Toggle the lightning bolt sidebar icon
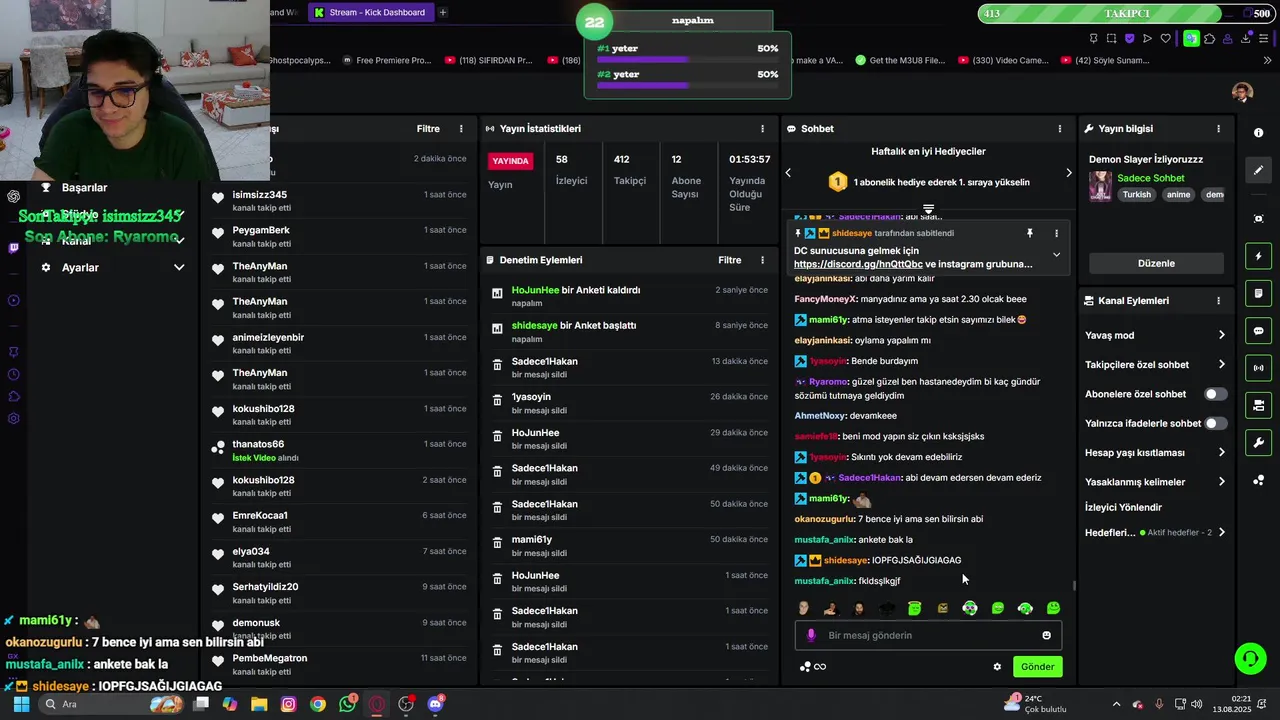Viewport: 1280px width, 720px height. [x=1258, y=256]
